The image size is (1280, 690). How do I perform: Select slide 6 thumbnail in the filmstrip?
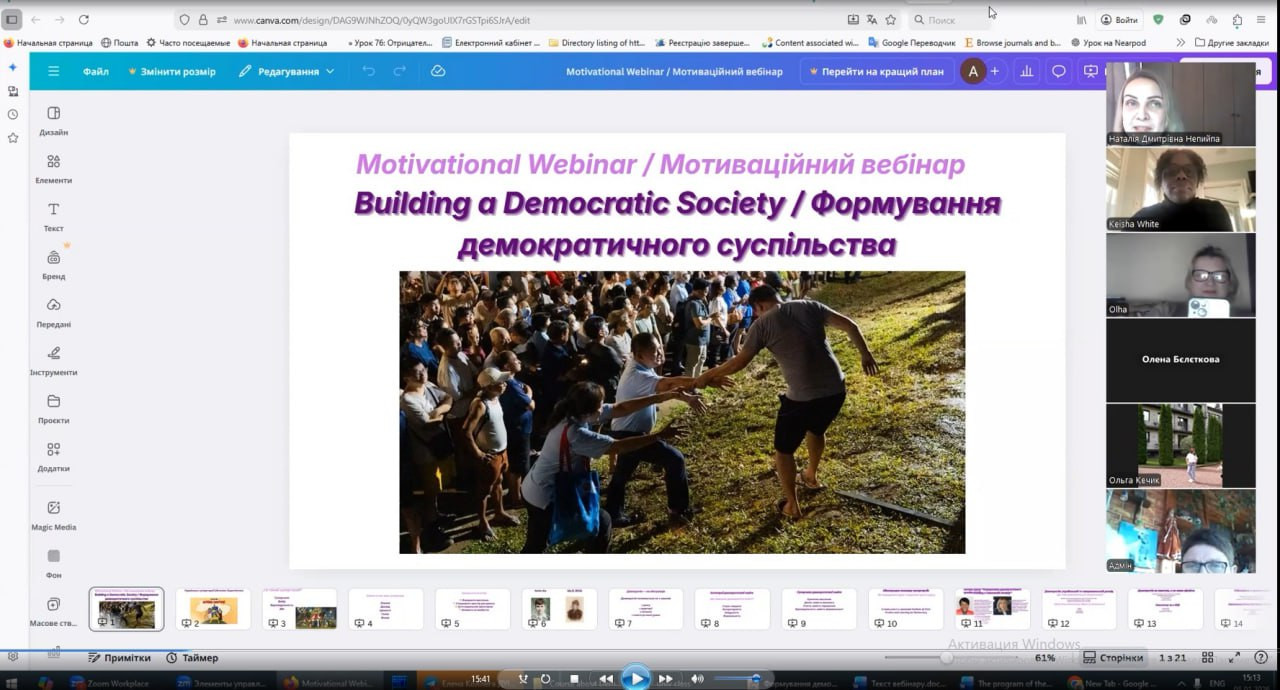[559, 609]
